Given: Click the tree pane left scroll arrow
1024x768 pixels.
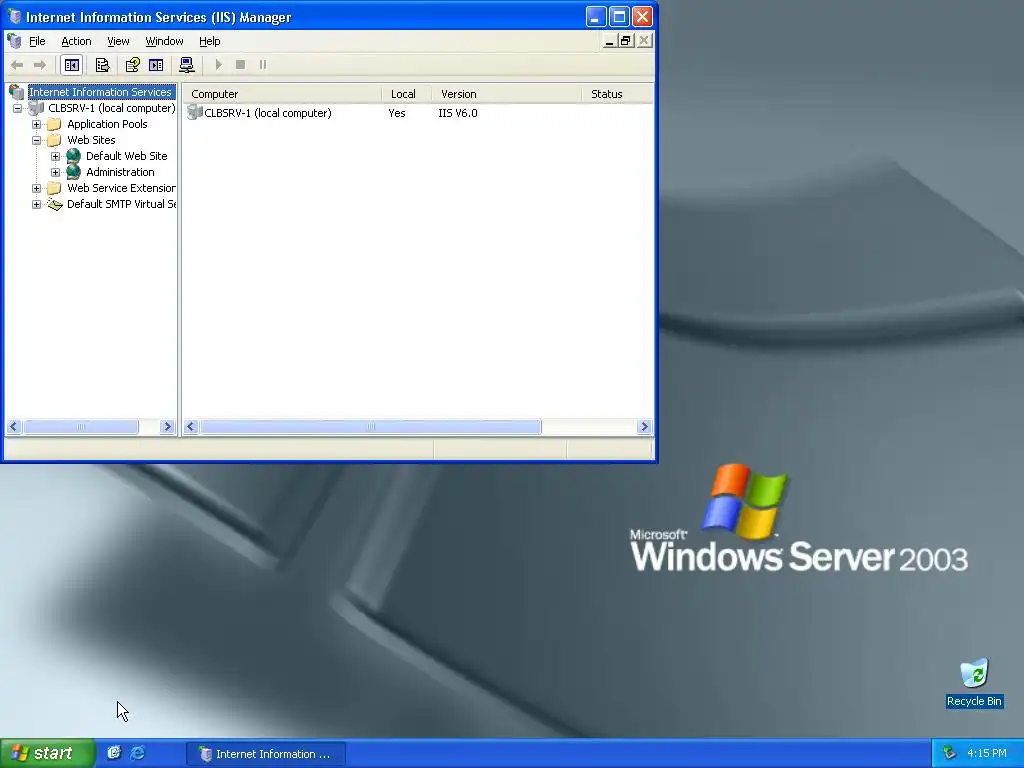Looking at the screenshot, I should tap(14, 426).
